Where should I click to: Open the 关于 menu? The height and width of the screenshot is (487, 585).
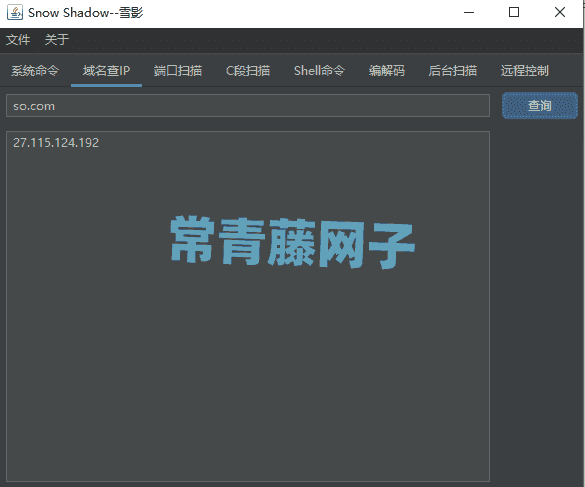[x=57, y=40]
